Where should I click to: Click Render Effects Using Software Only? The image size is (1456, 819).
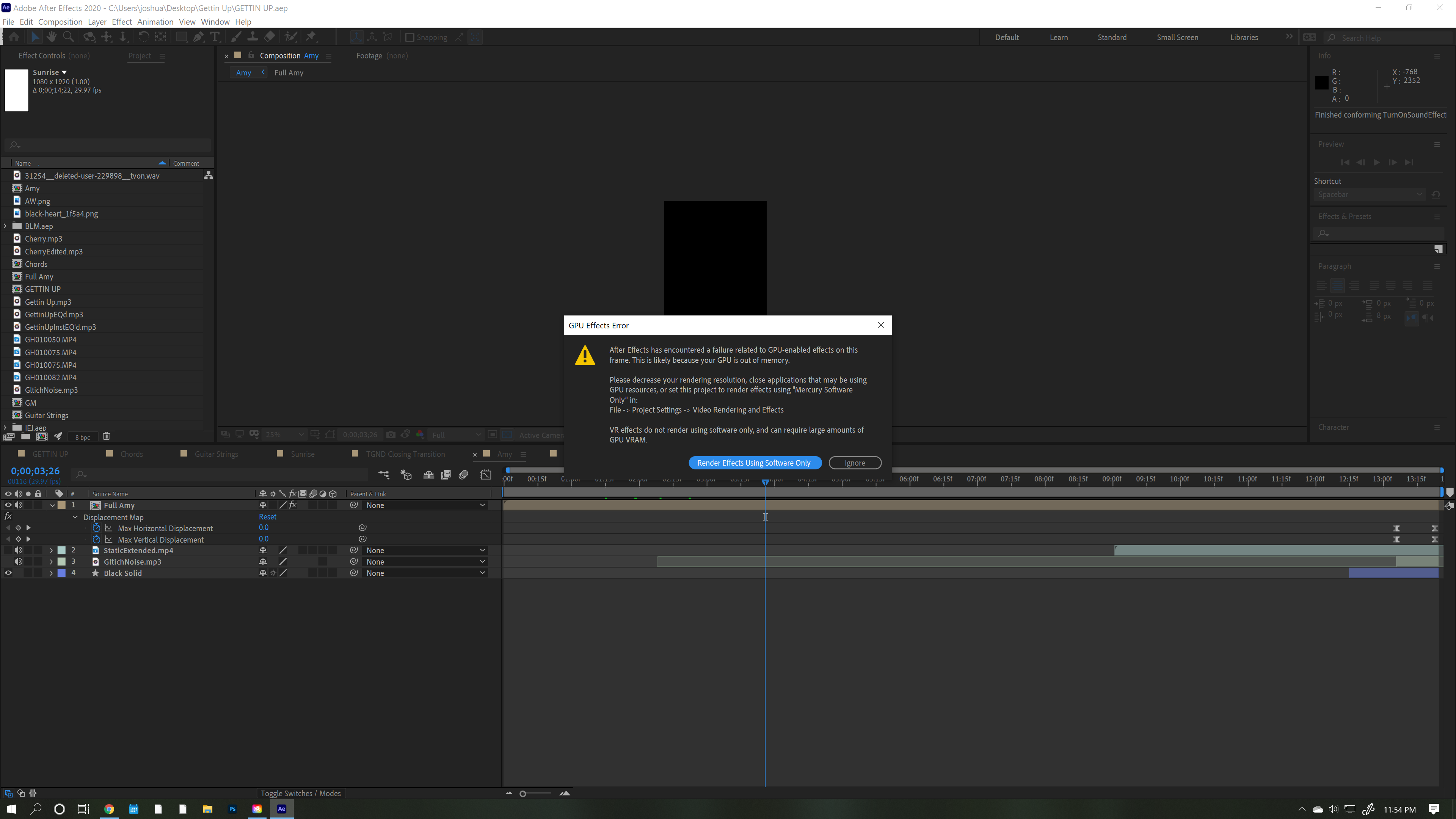[x=755, y=462]
